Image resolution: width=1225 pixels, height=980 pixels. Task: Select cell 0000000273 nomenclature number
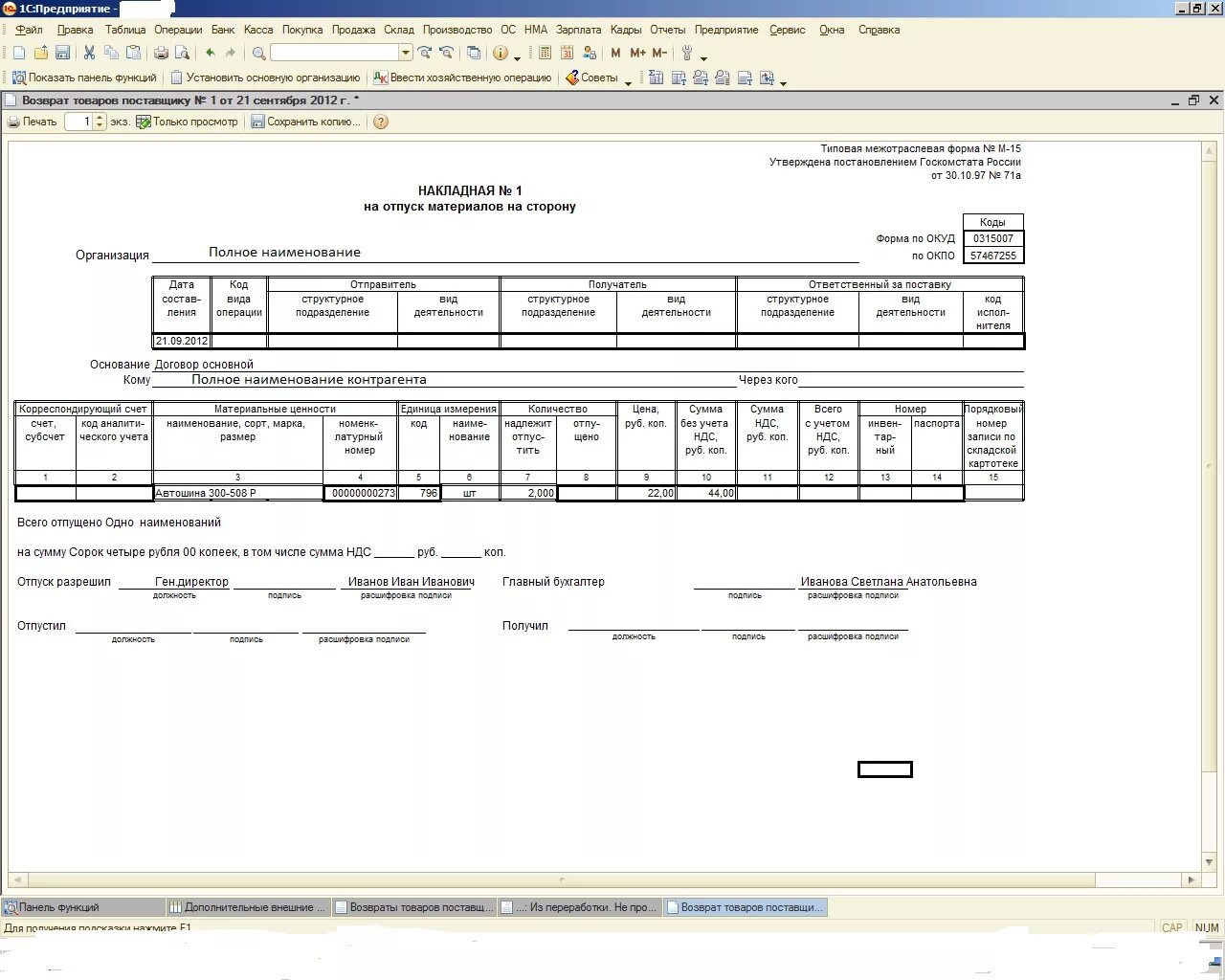pyautogui.click(x=360, y=493)
